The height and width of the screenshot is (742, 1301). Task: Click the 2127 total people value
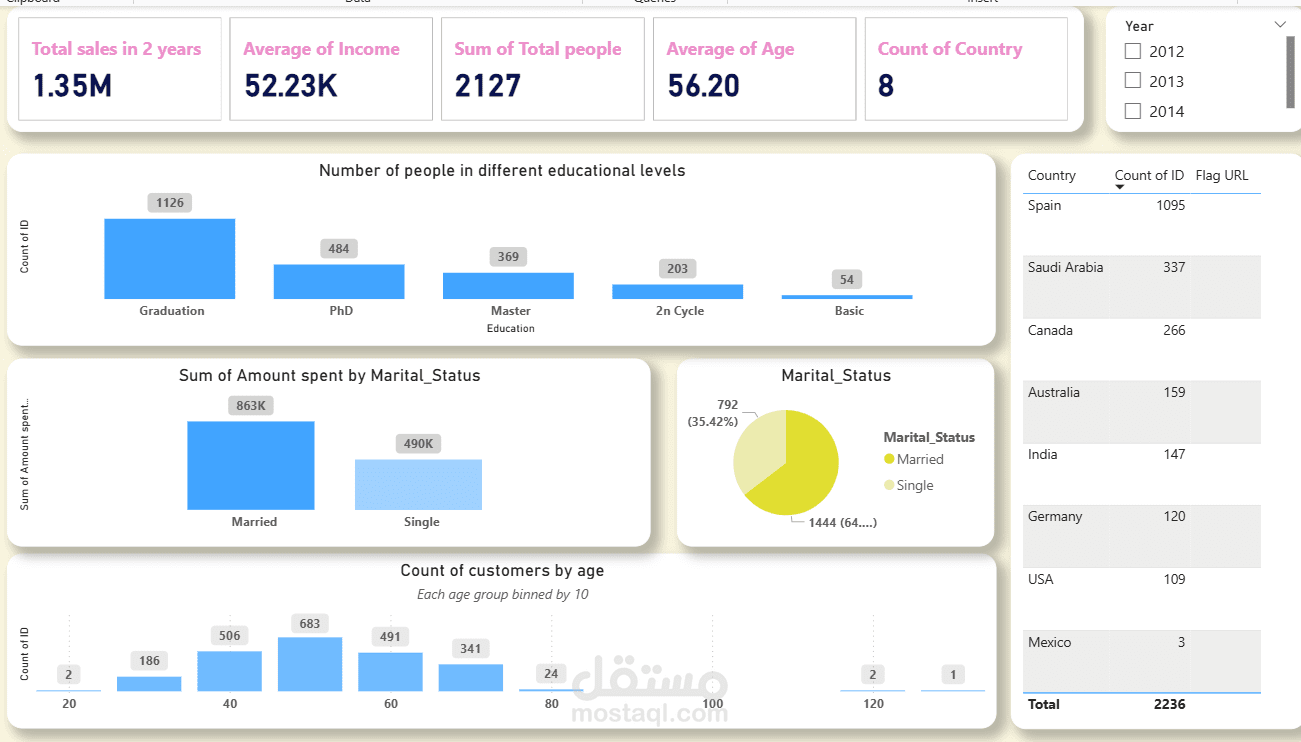[488, 87]
